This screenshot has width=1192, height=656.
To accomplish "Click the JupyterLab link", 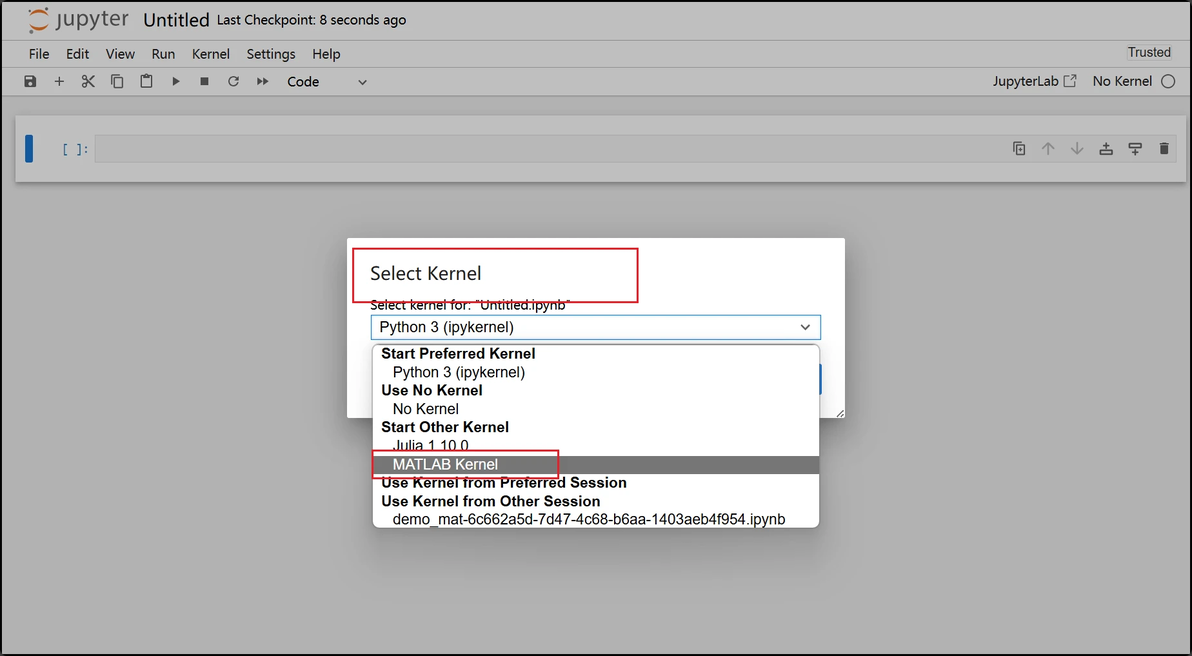I will pyautogui.click(x=1034, y=81).
